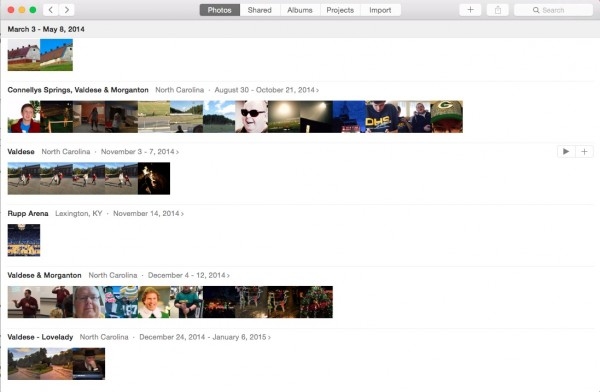
Task: Switch to the Shared tab
Action: coord(259,10)
